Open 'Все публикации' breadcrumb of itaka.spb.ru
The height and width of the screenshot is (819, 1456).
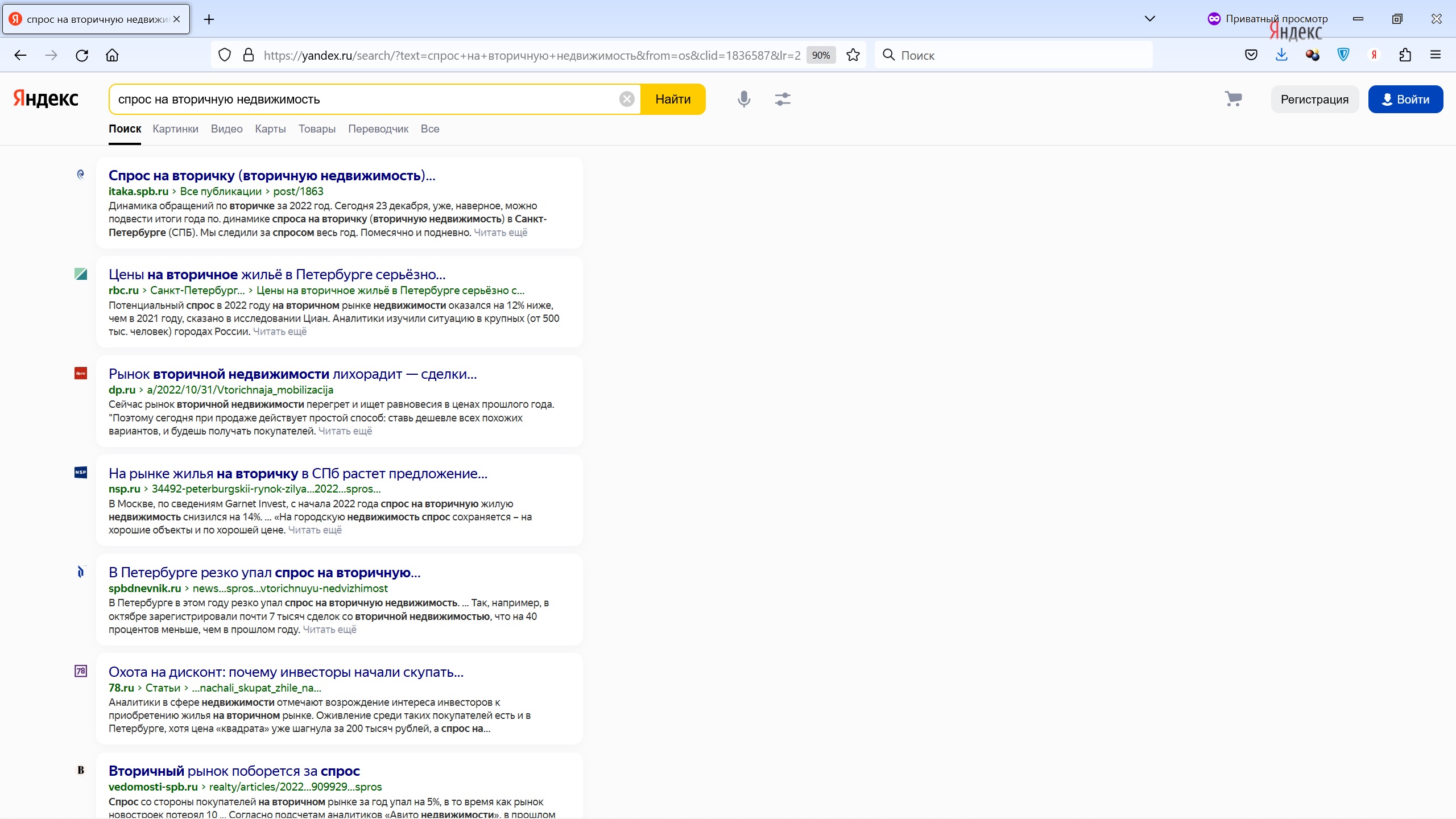pos(221,192)
